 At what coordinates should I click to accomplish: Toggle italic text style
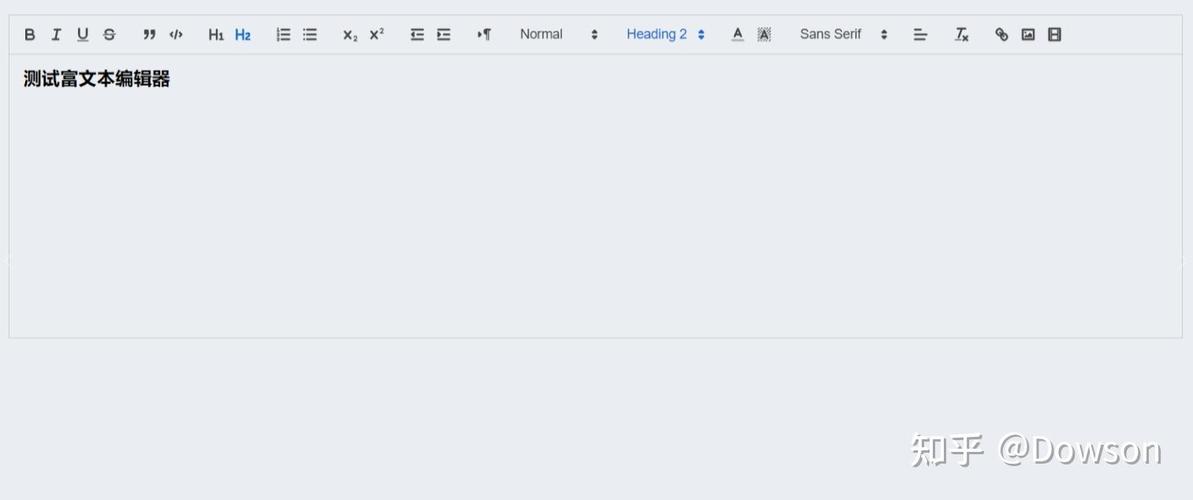point(56,35)
